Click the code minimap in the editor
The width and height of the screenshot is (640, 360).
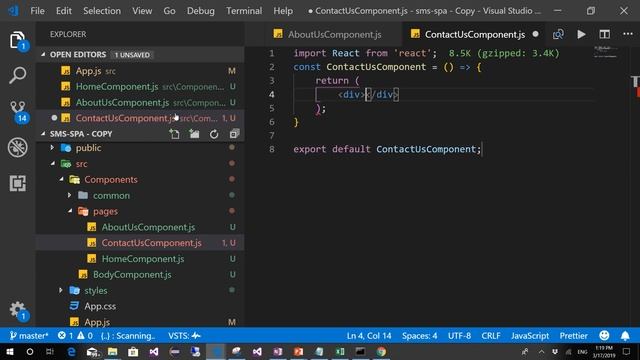click(x=606, y=52)
